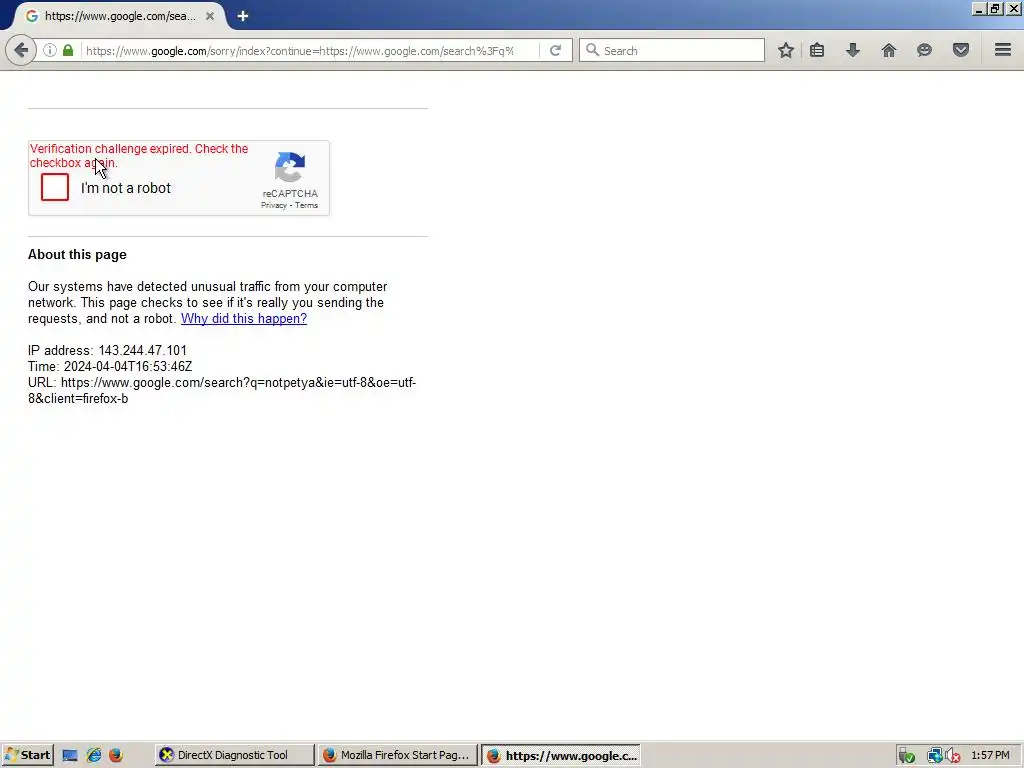The width and height of the screenshot is (1024, 768).
Task: Check the "I'm not a robot" checkbox
Action: click(55, 187)
